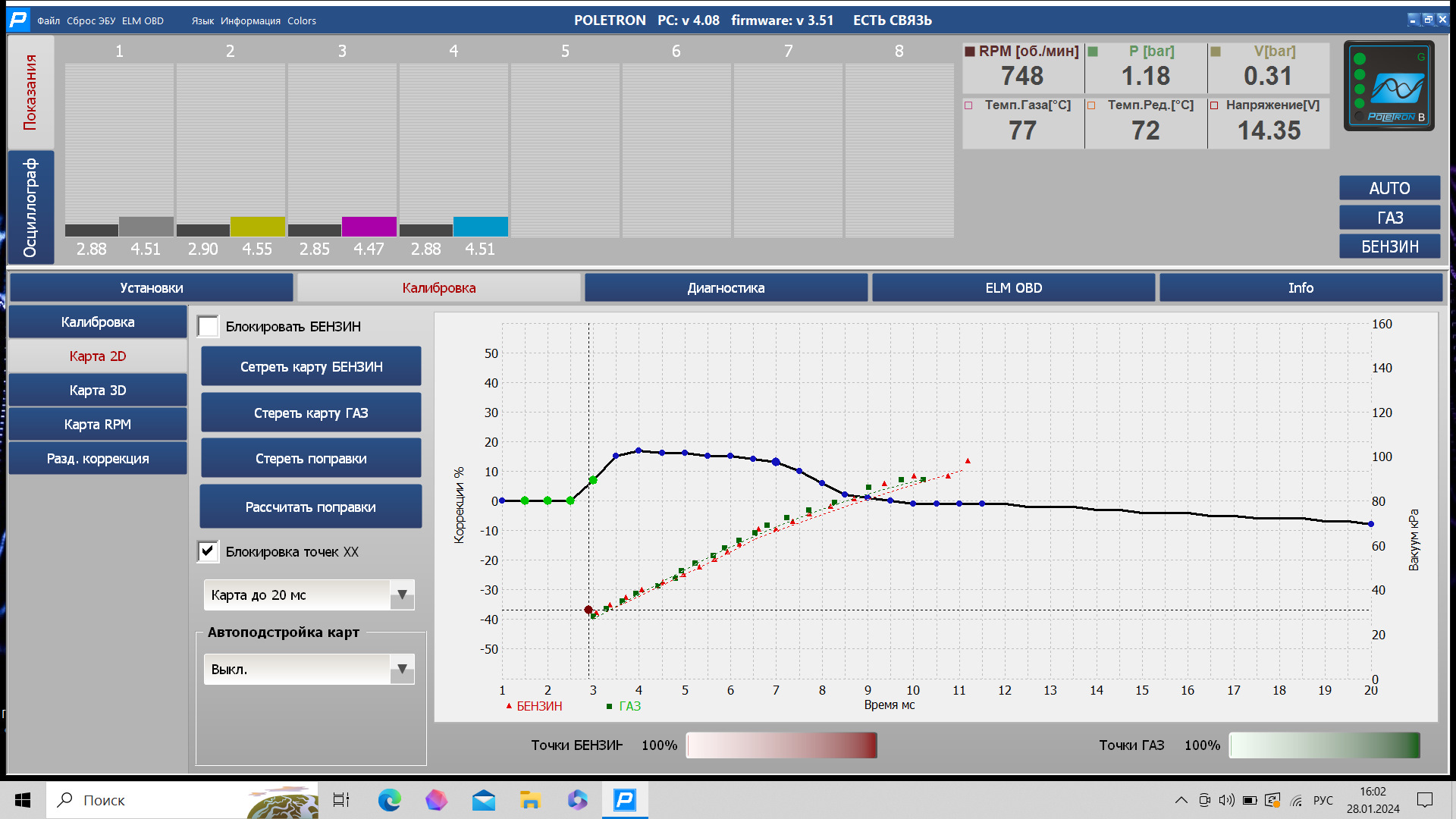Uncheck Блокировка точек XX checkbox
The width and height of the screenshot is (1456, 819).
pos(208,551)
